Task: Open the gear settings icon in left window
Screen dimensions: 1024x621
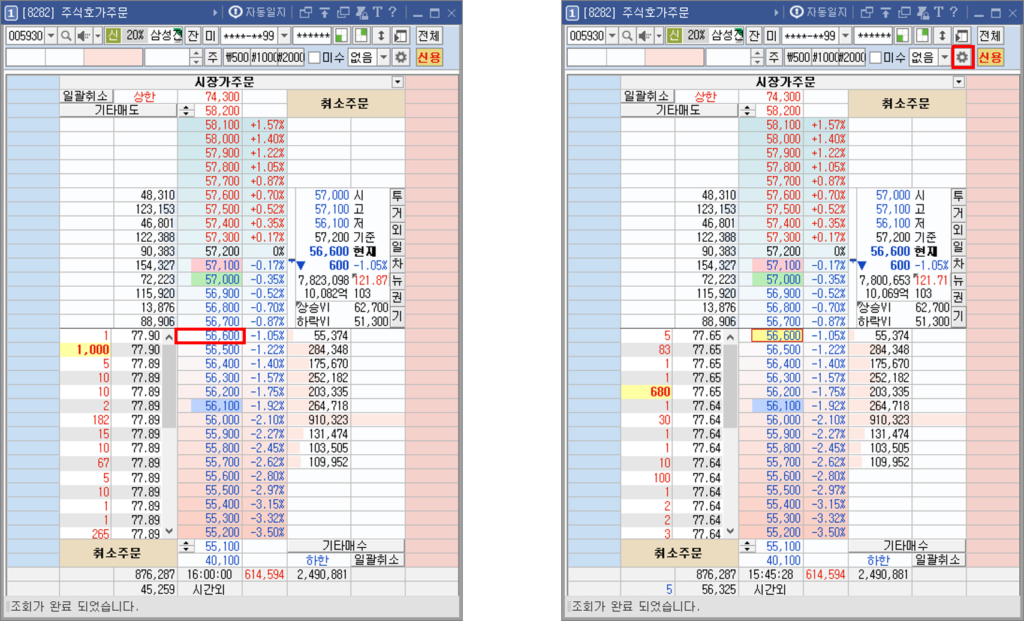Action: coord(401,57)
